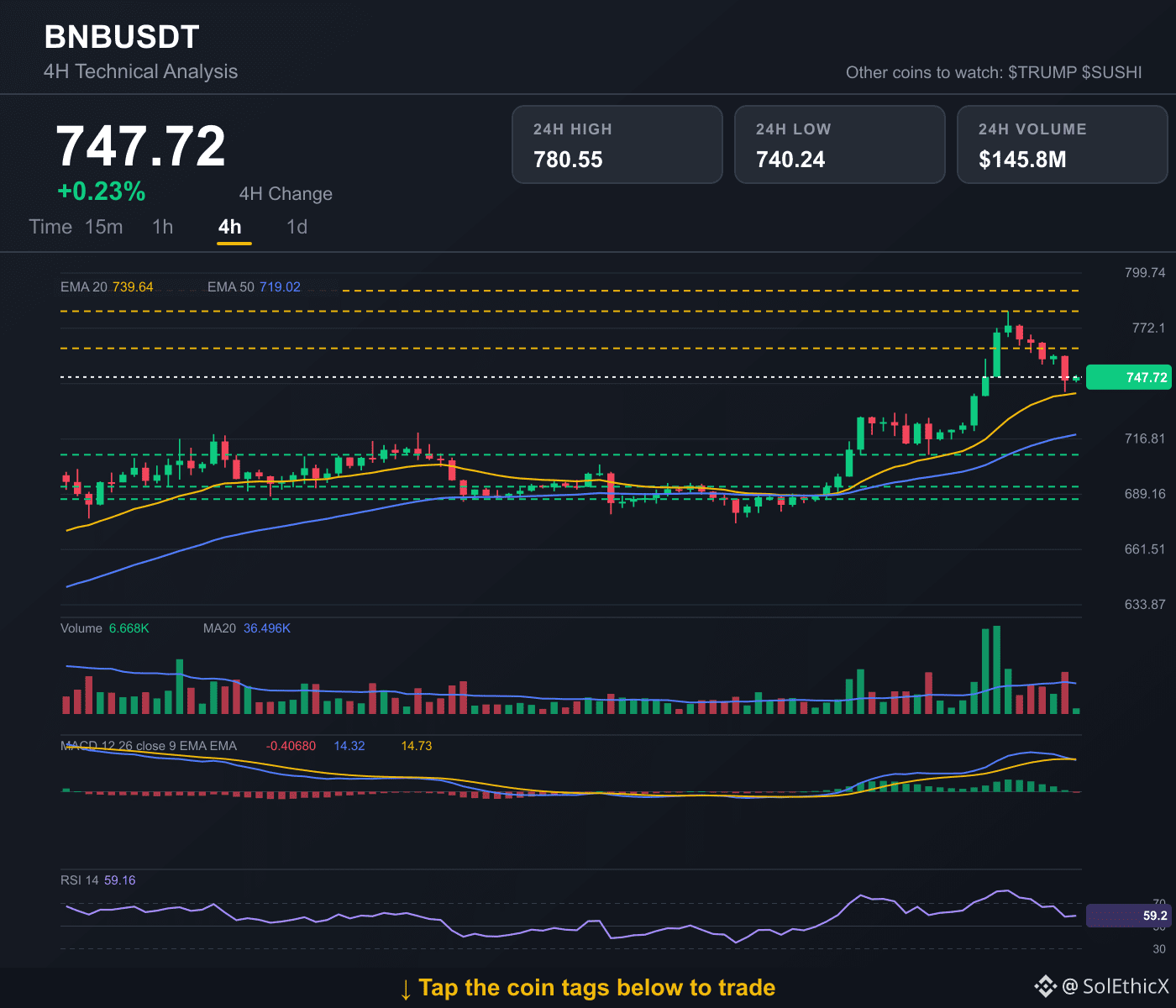Click the RSI 59.2 value label
This screenshot has height=1008, width=1176.
point(1128,916)
